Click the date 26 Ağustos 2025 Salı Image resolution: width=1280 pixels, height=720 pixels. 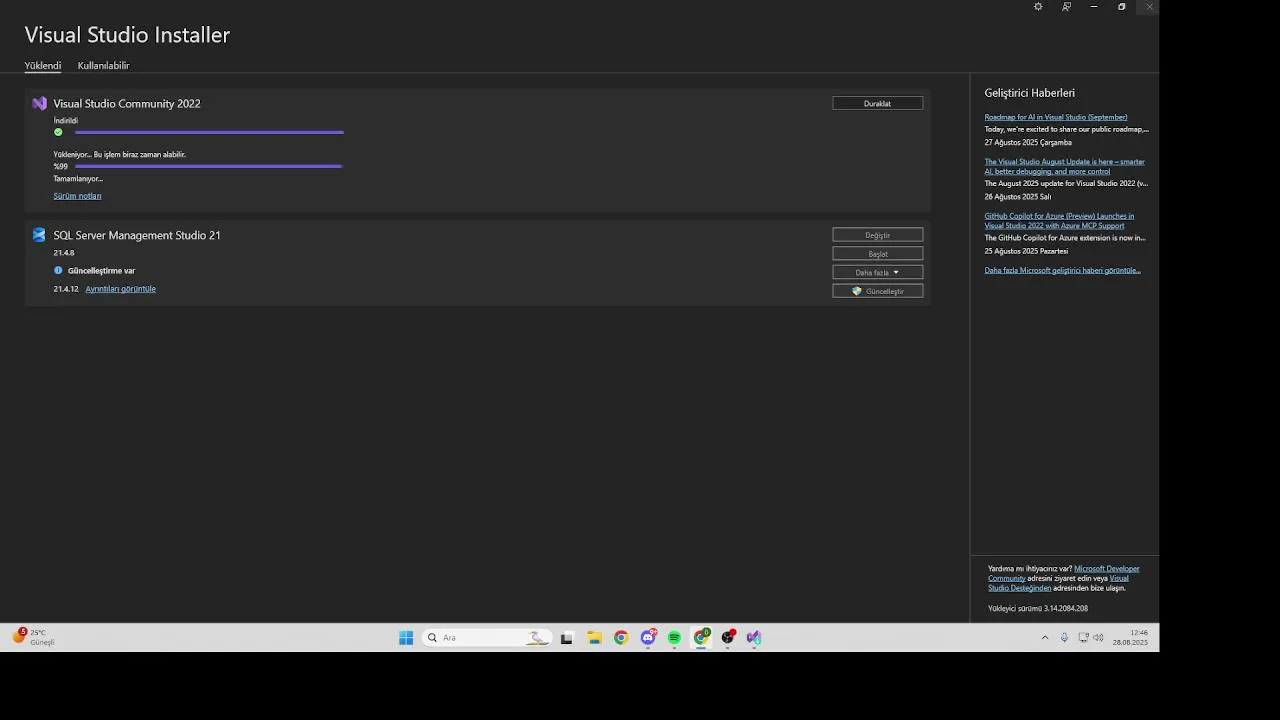tap(1018, 197)
